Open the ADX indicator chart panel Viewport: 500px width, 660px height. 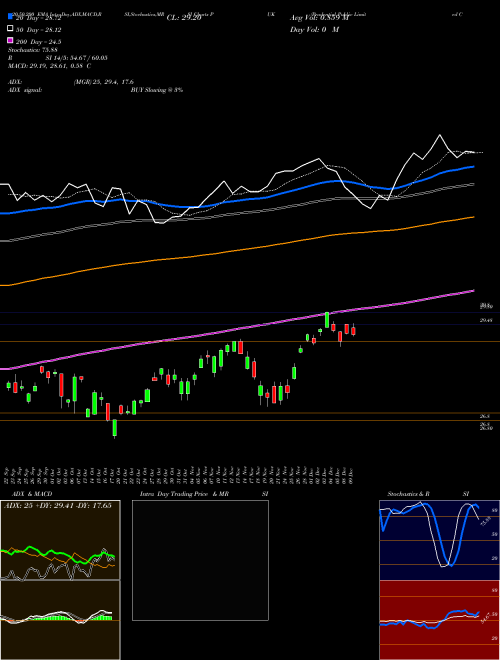click(60, 540)
